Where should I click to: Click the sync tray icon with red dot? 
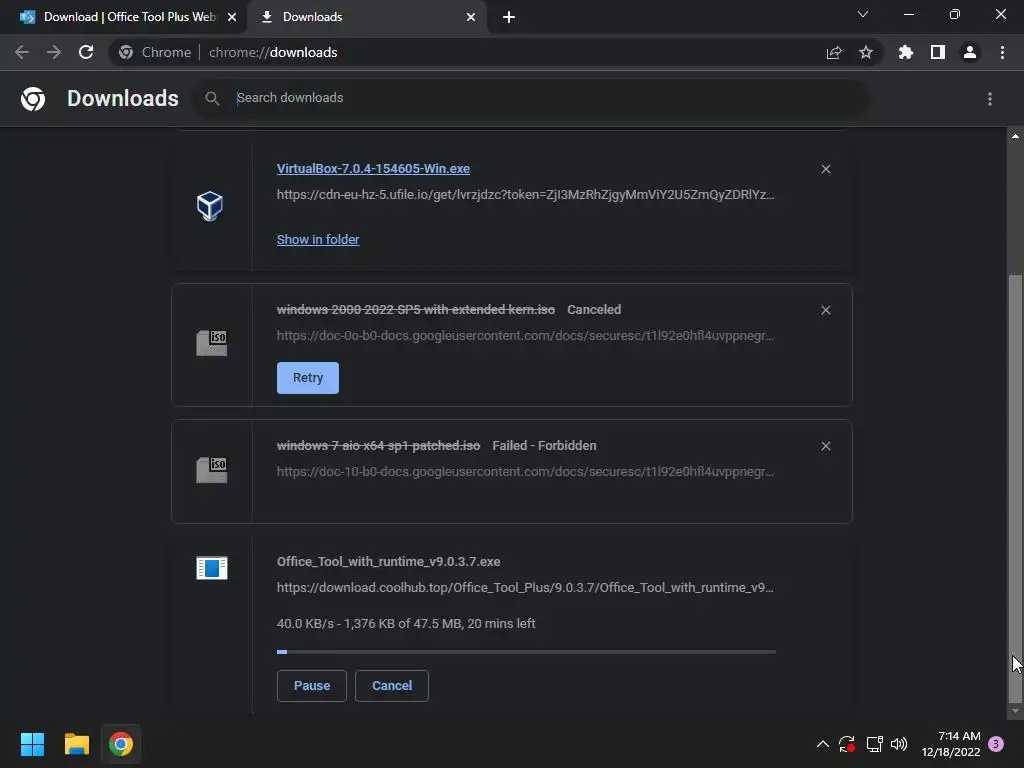(x=847, y=744)
